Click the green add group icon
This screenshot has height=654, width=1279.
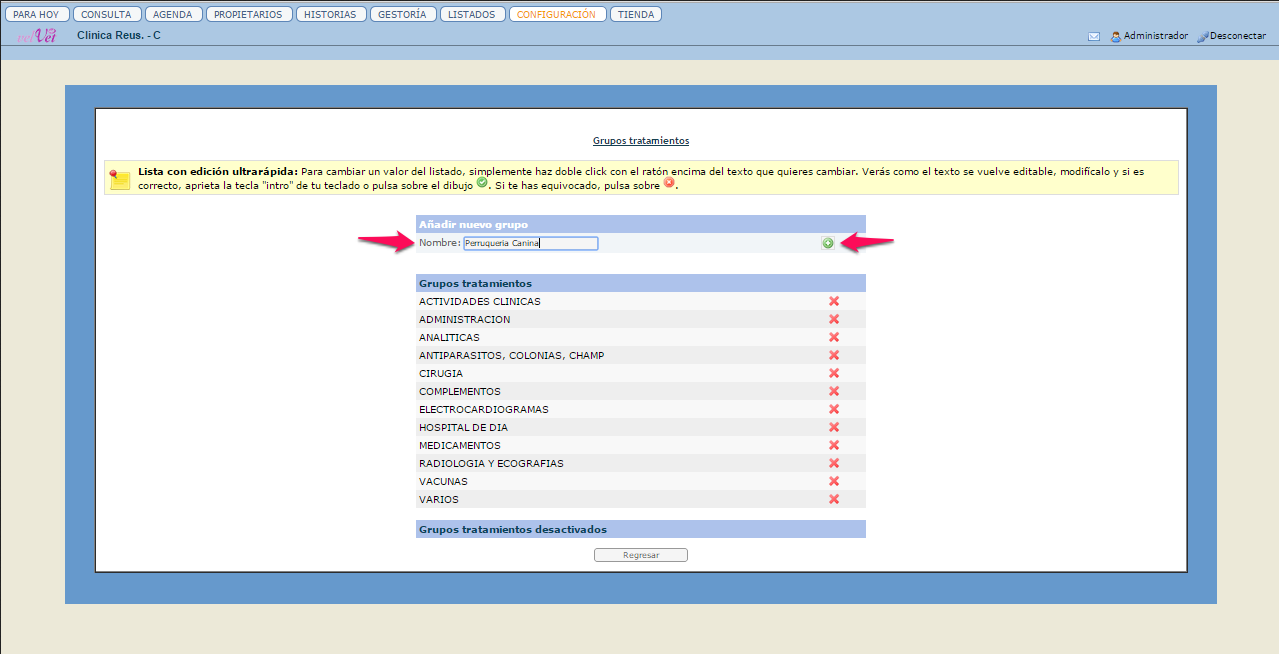click(828, 243)
